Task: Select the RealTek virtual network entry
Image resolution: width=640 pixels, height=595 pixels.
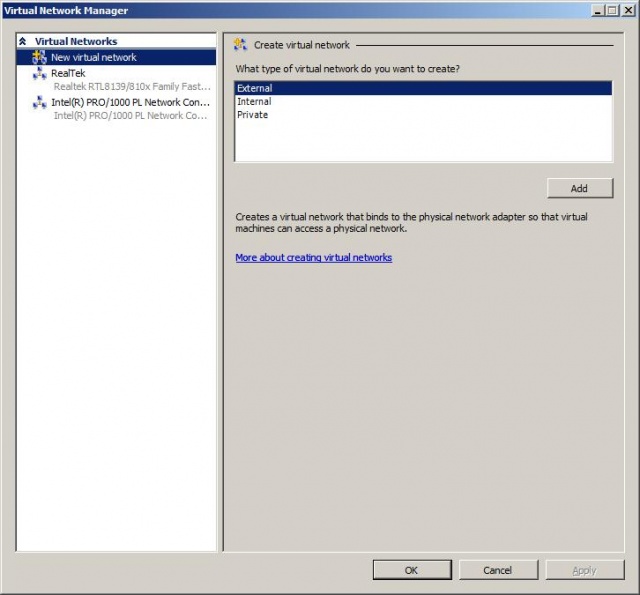Action: point(68,73)
